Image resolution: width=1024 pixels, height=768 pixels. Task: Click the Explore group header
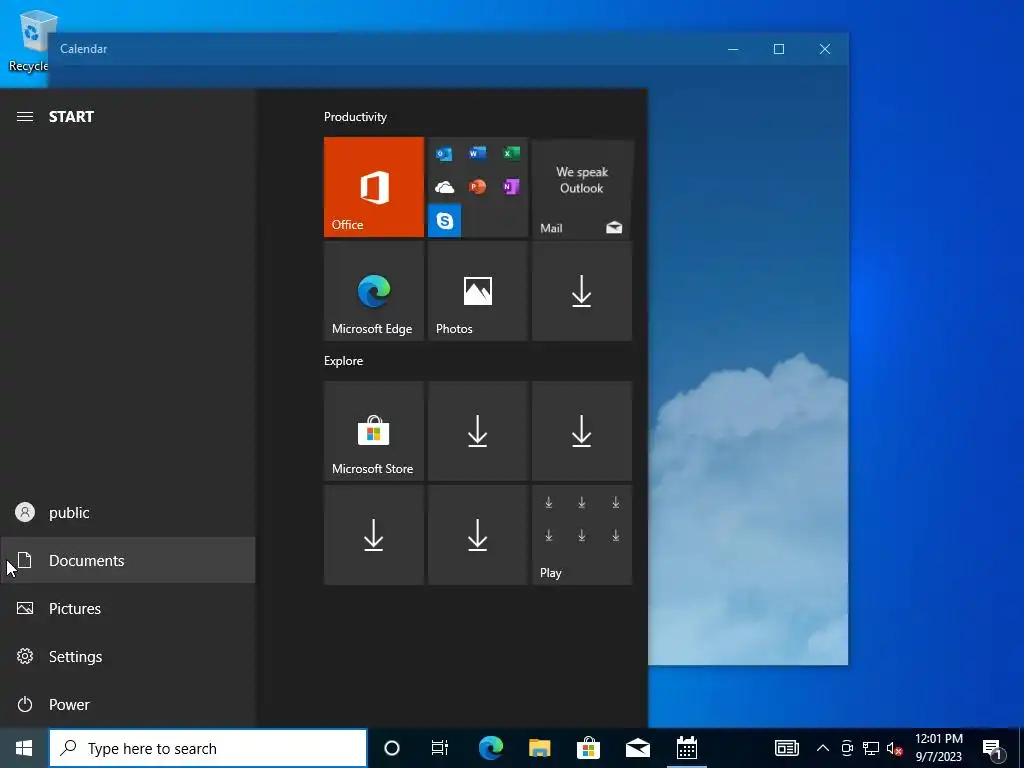[x=344, y=361]
